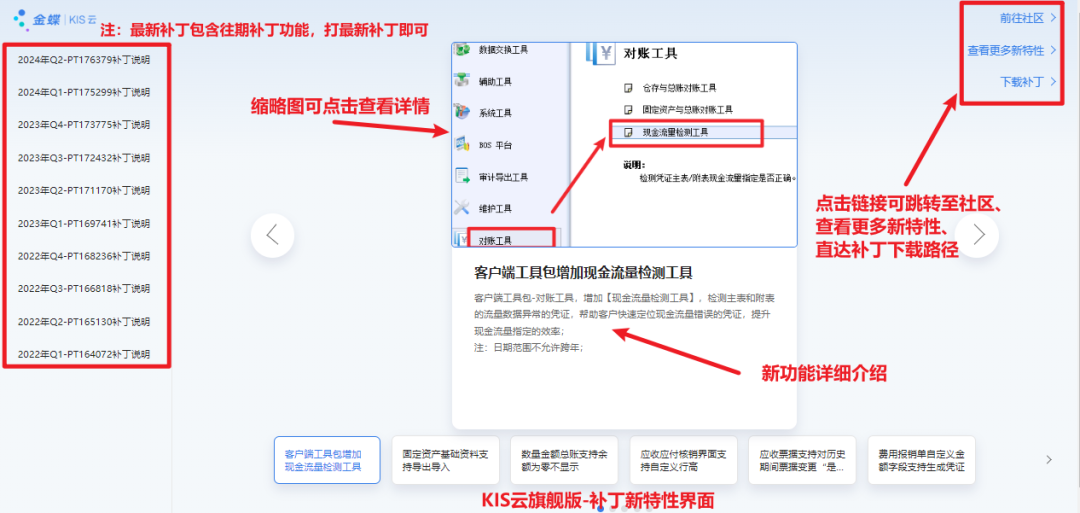Go to the previous feature slide arrow
The image size is (1080, 513).
(273, 235)
